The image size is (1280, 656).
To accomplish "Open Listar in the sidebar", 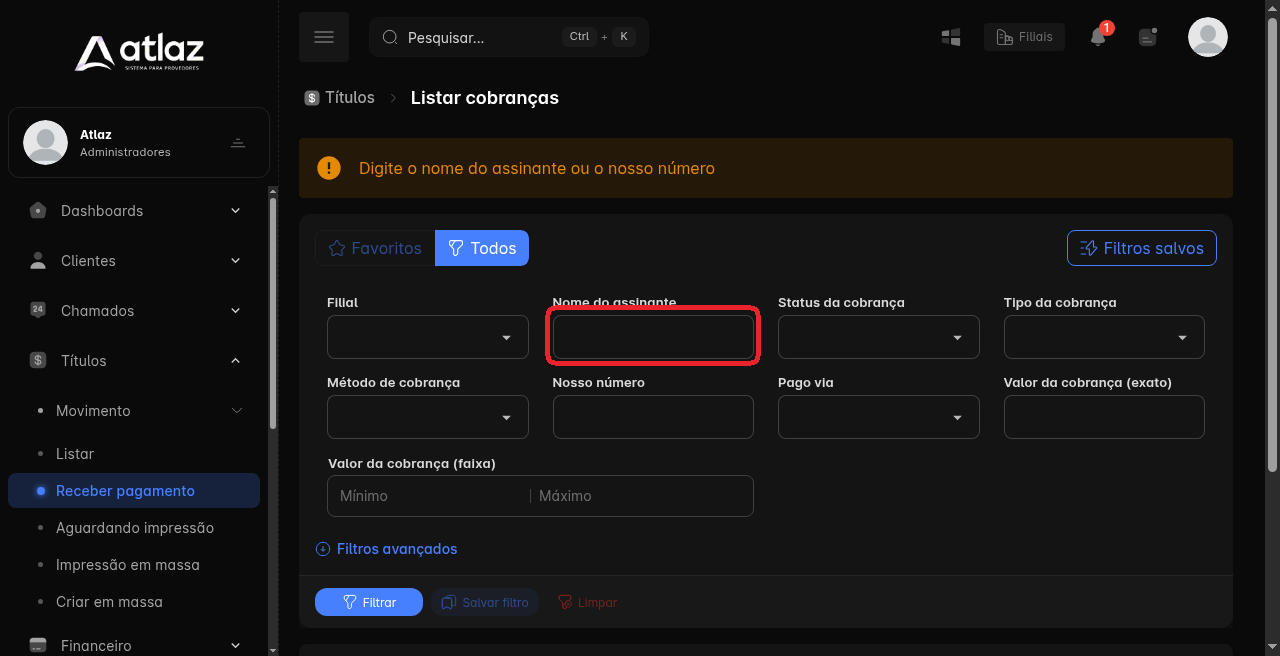I will (75, 454).
